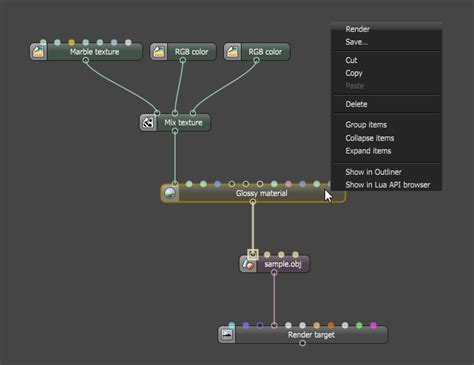Select the sample.obj node label
The height and width of the screenshot is (365, 474).
(283, 264)
